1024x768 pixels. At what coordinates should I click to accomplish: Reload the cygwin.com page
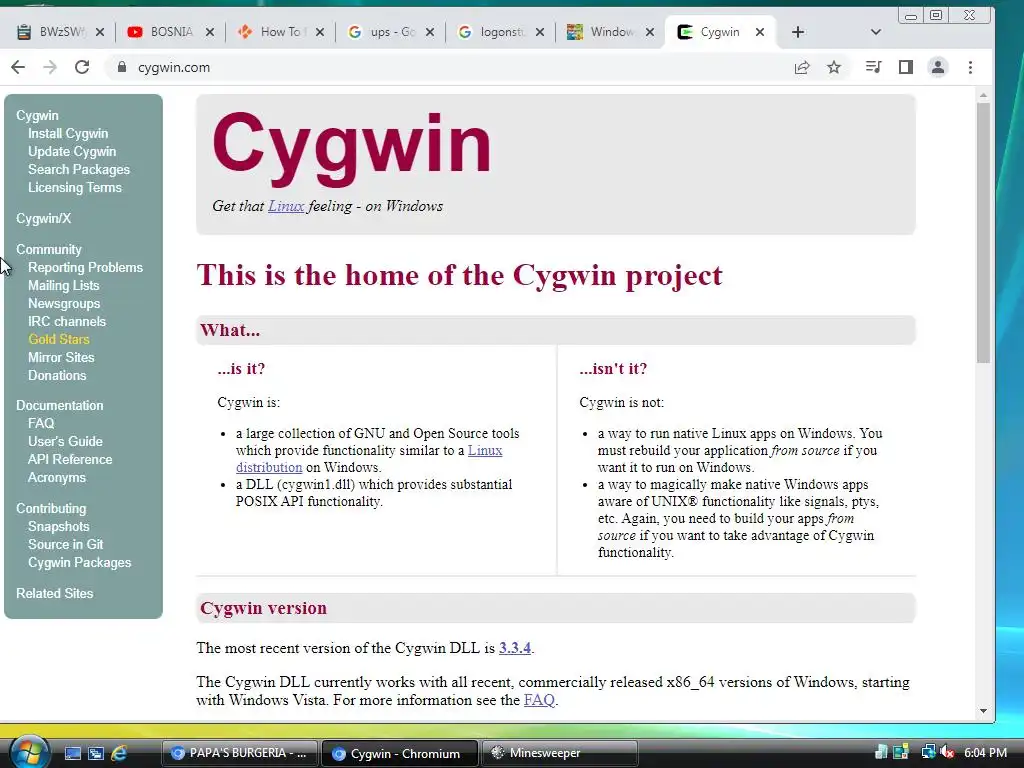tap(82, 67)
